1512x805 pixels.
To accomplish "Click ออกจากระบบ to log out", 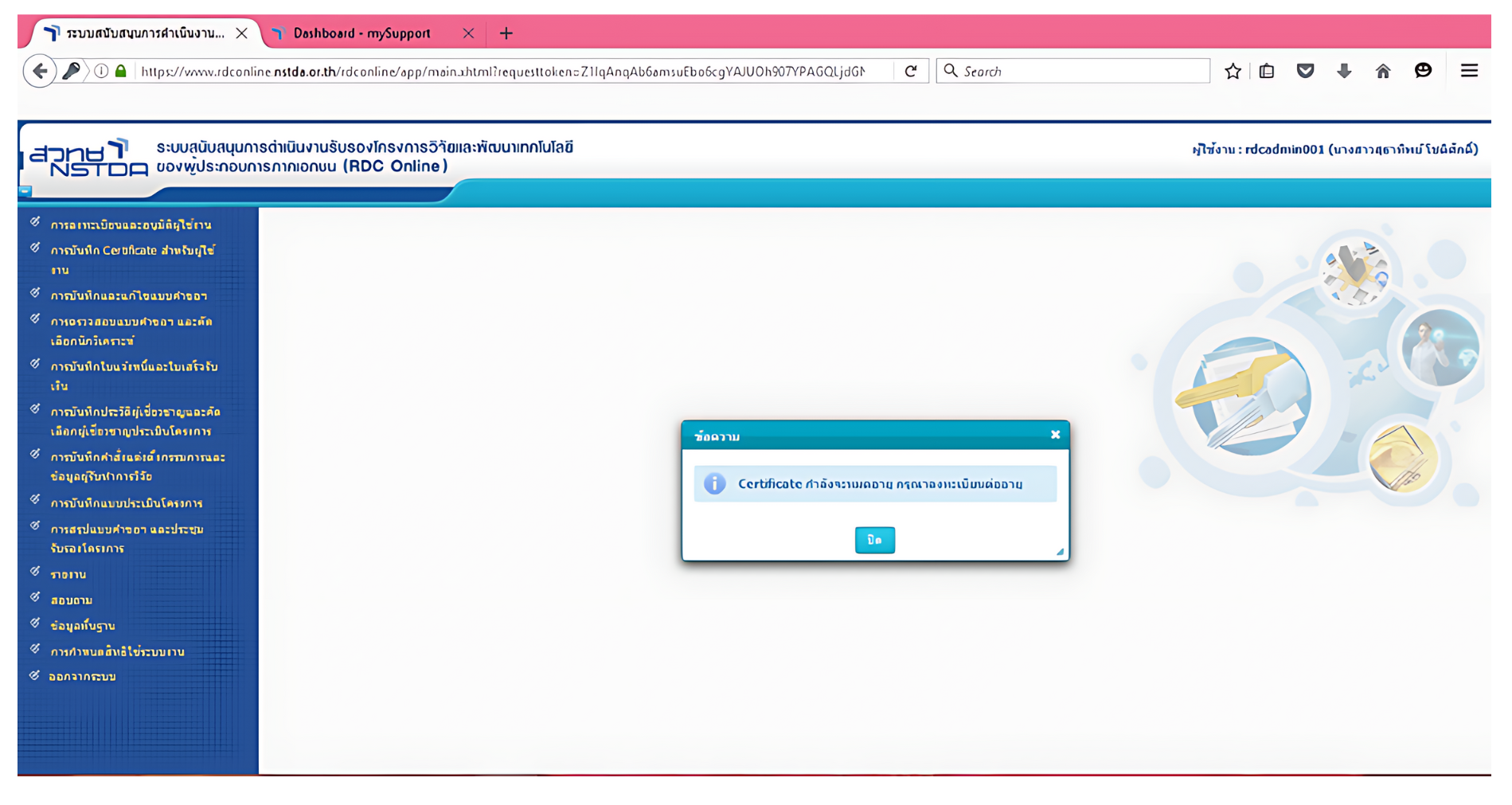I will point(82,677).
